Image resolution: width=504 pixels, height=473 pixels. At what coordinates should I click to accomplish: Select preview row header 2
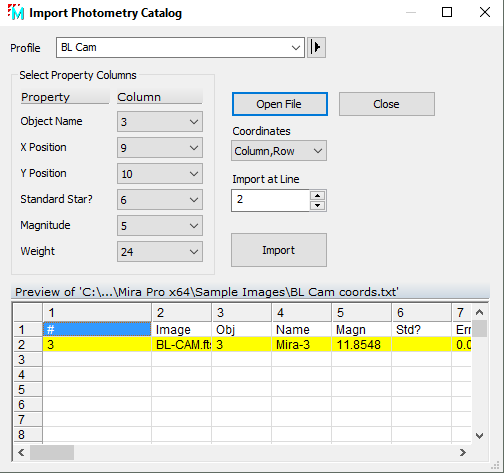click(x=28, y=344)
